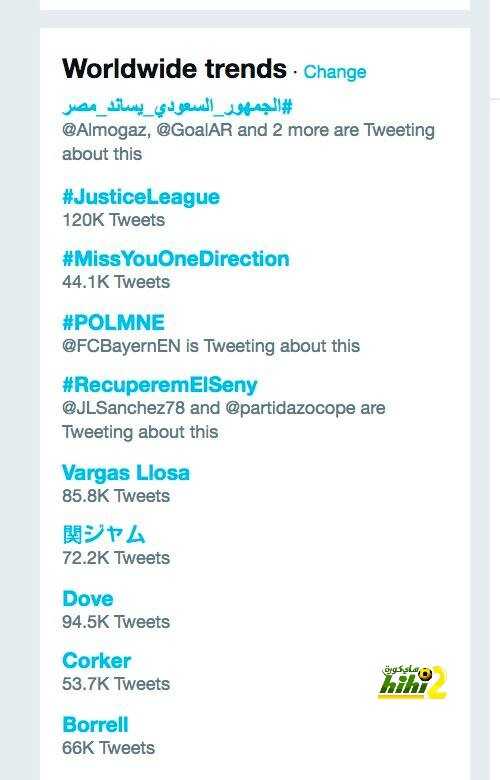Open the #RecuperemElSeny trend
The height and width of the screenshot is (780, 500).
(x=160, y=385)
